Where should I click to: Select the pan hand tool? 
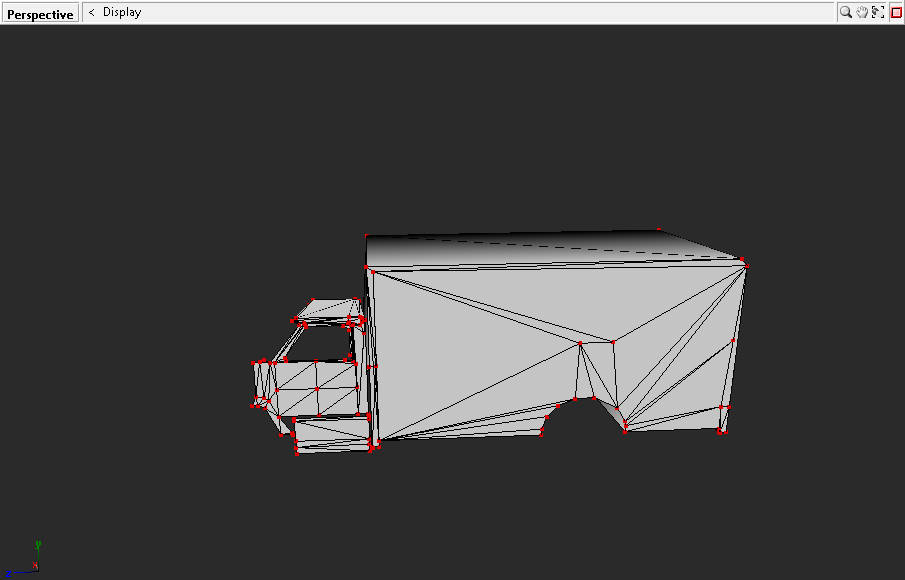[862, 13]
